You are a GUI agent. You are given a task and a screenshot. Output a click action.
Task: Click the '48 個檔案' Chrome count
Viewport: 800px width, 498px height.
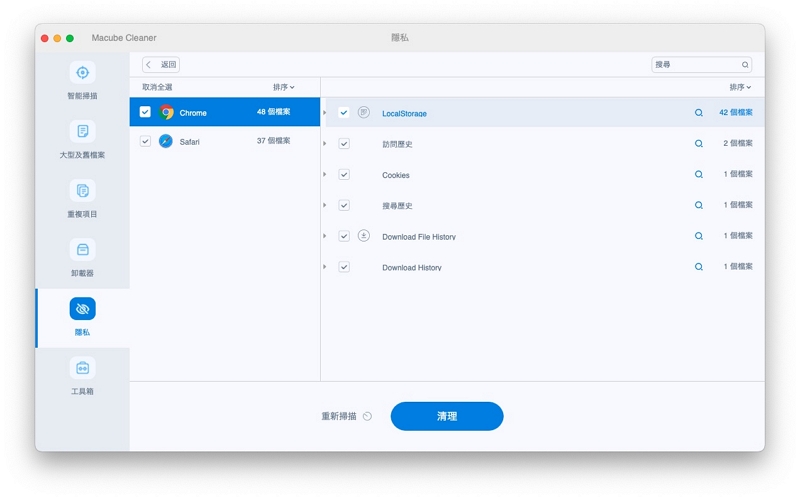tap(273, 112)
